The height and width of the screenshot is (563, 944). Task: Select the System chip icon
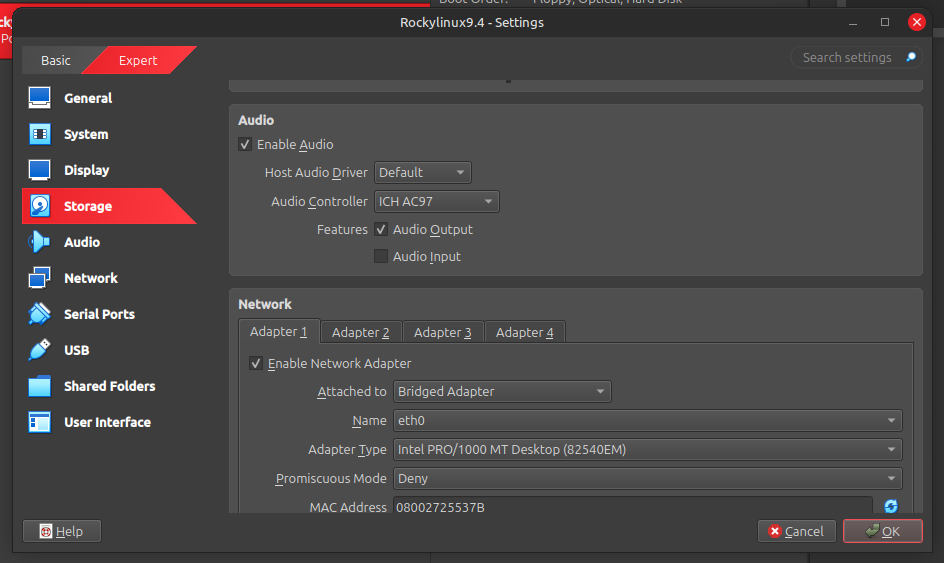coord(40,134)
